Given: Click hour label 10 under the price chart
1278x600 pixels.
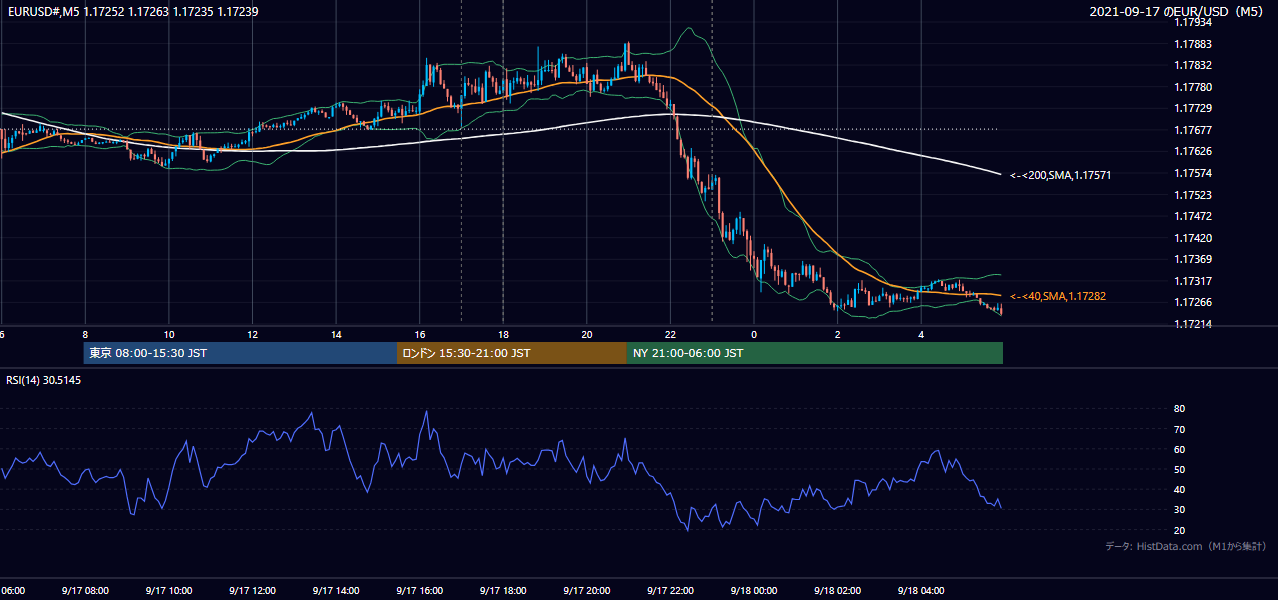Looking at the screenshot, I should click(x=169, y=334).
